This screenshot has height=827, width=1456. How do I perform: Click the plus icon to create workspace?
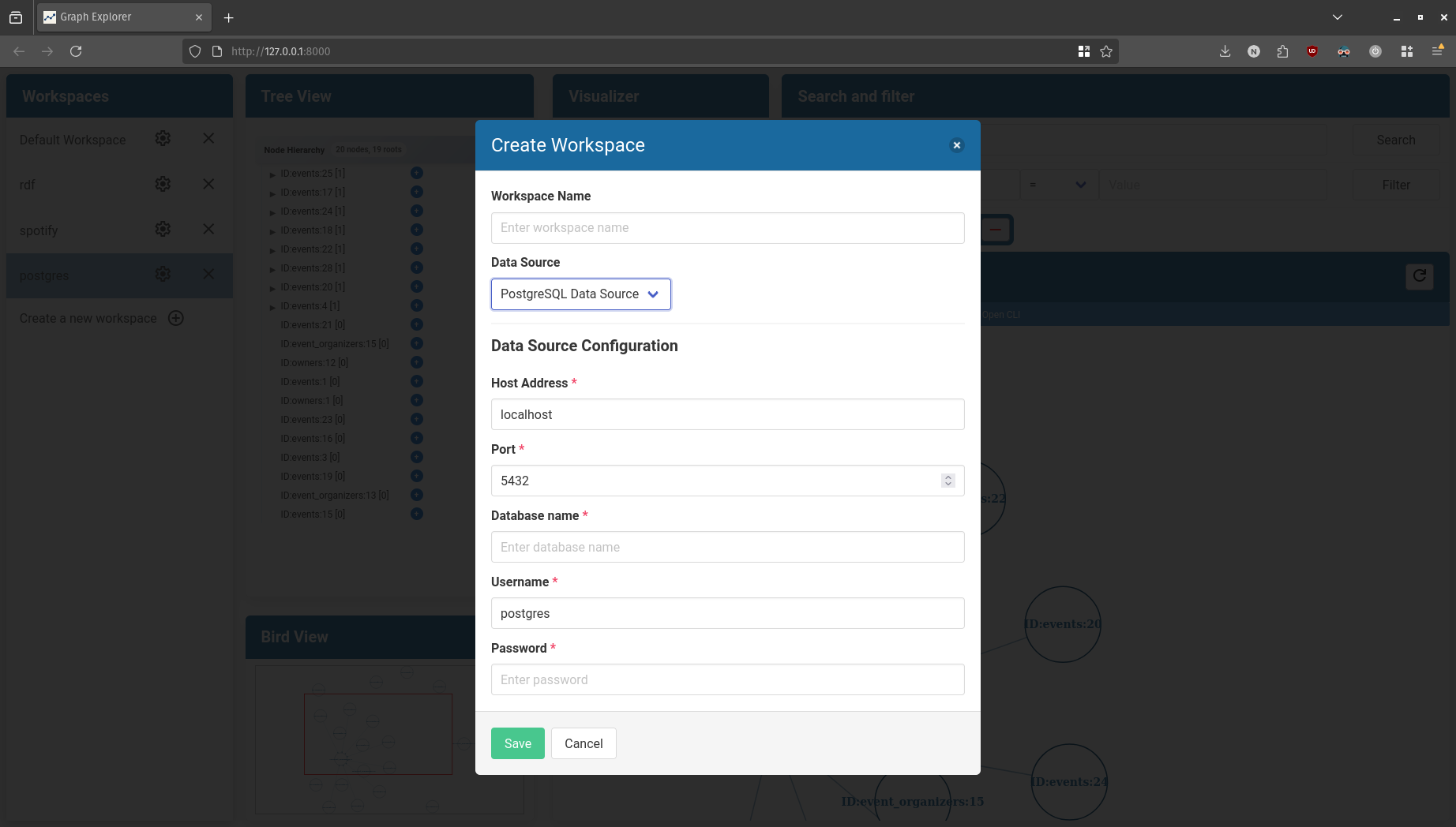click(176, 318)
